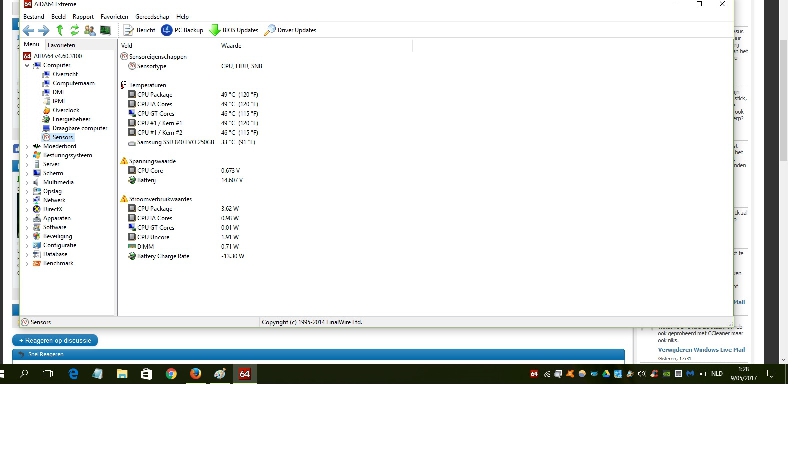The height and width of the screenshot is (450, 800).
Task: Click Reageren op discussie button in browser
Action: point(55,340)
